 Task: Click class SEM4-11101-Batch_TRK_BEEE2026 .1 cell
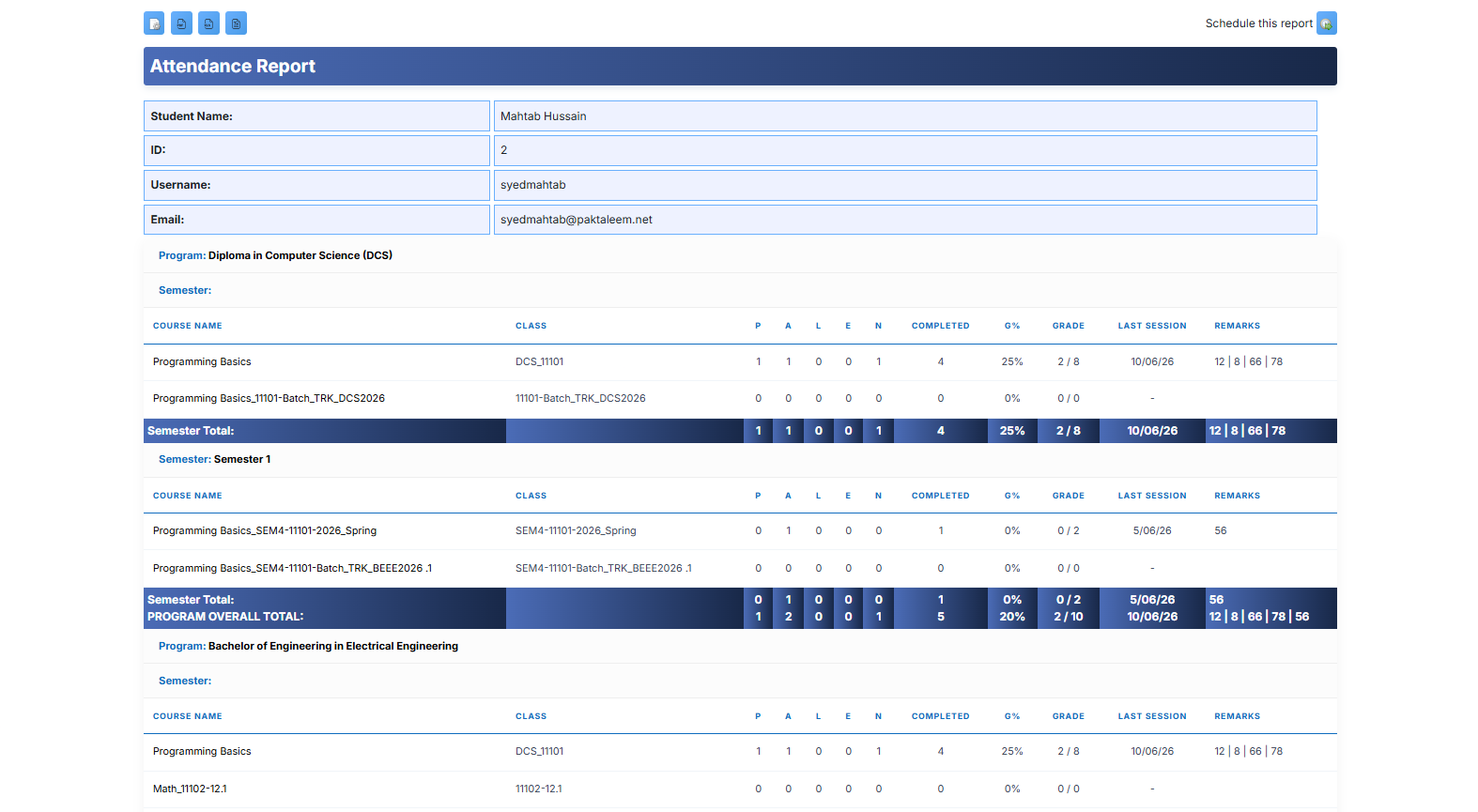point(603,568)
